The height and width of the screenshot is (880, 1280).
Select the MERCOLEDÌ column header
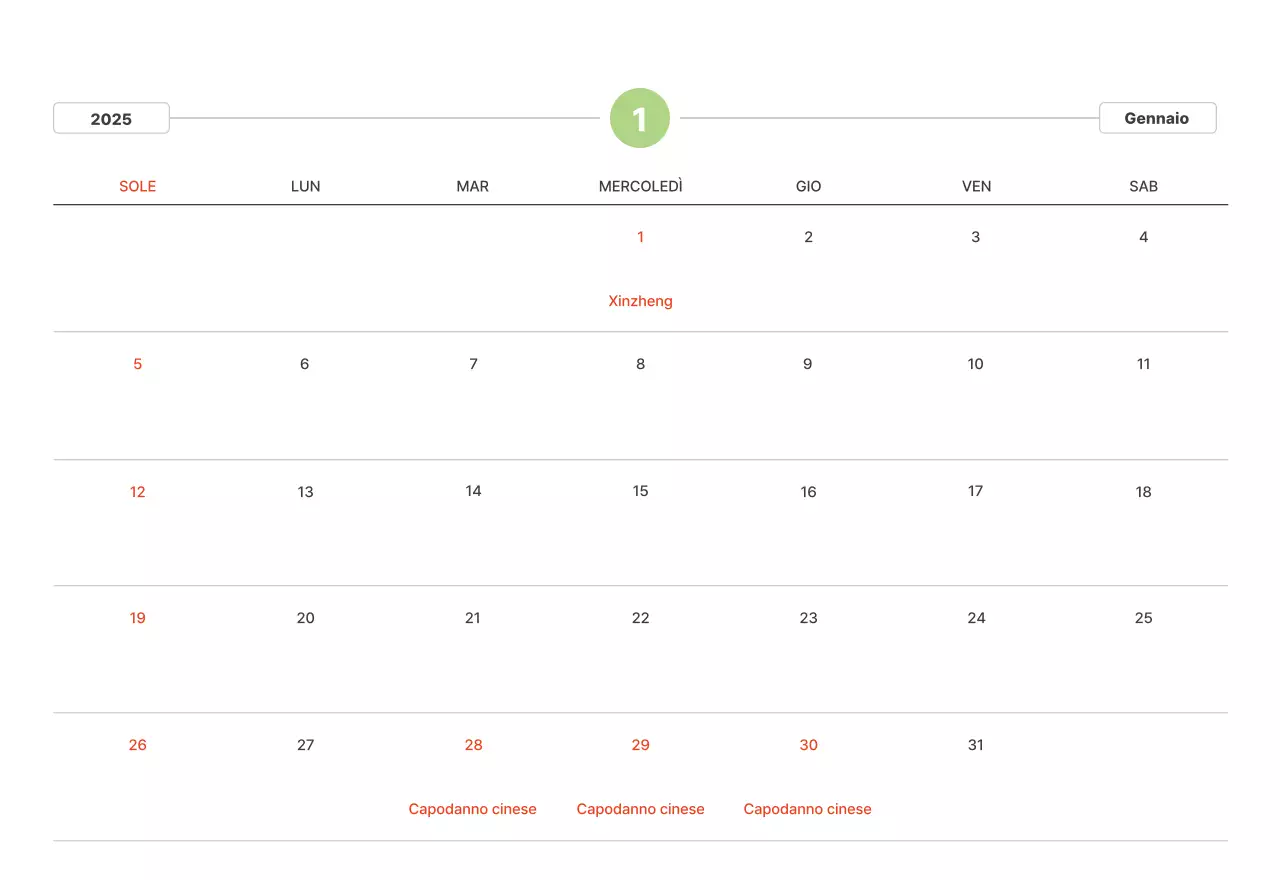click(640, 186)
